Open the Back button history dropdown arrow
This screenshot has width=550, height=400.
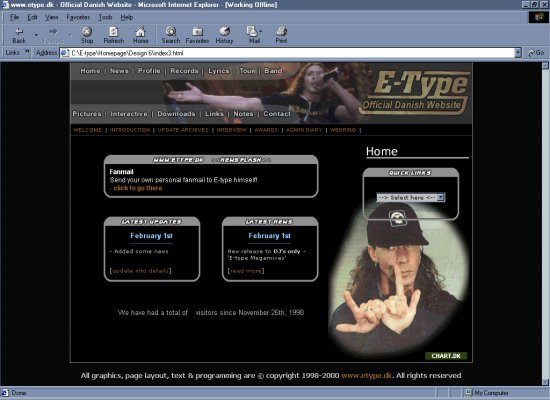tap(36, 35)
